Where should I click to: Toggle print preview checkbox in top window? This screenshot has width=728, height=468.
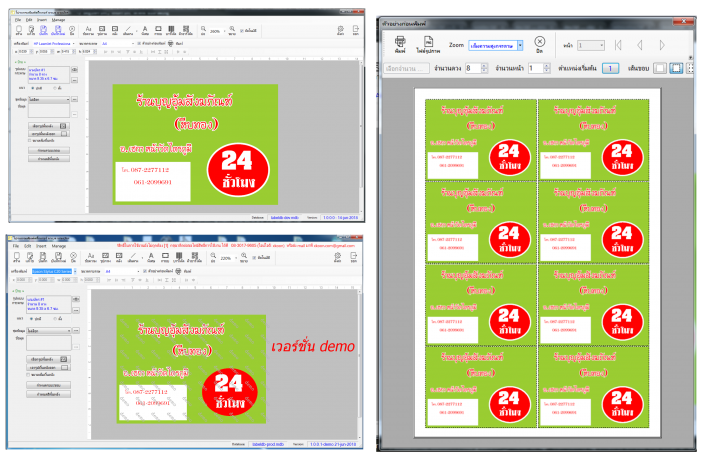[x=139, y=43]
